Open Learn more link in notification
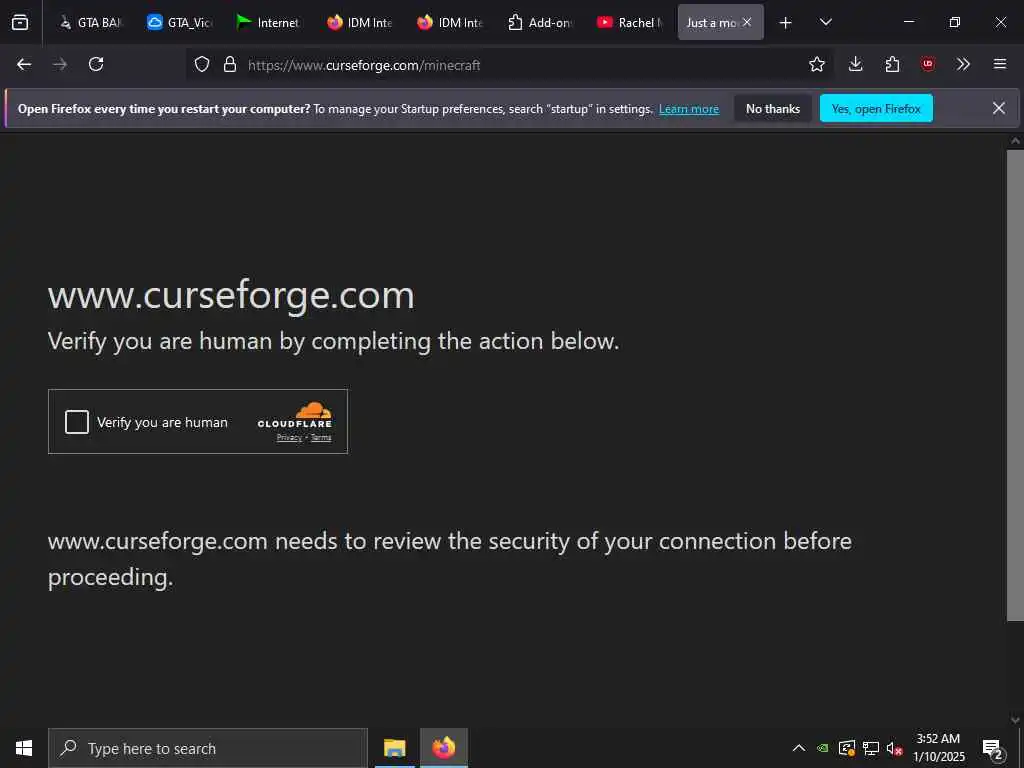 [689, 109]
